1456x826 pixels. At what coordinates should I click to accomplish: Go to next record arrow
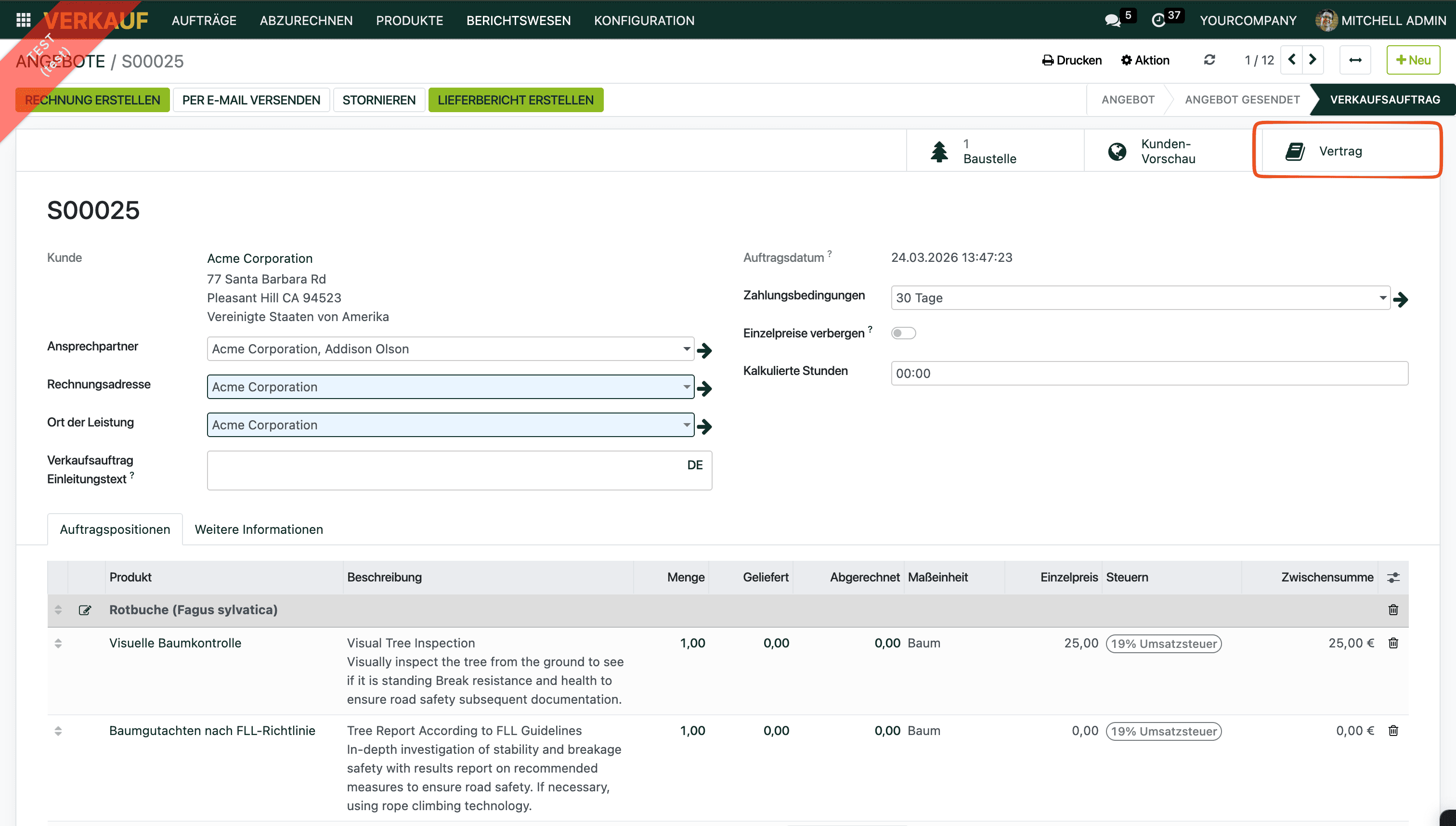click(1313, 60)
